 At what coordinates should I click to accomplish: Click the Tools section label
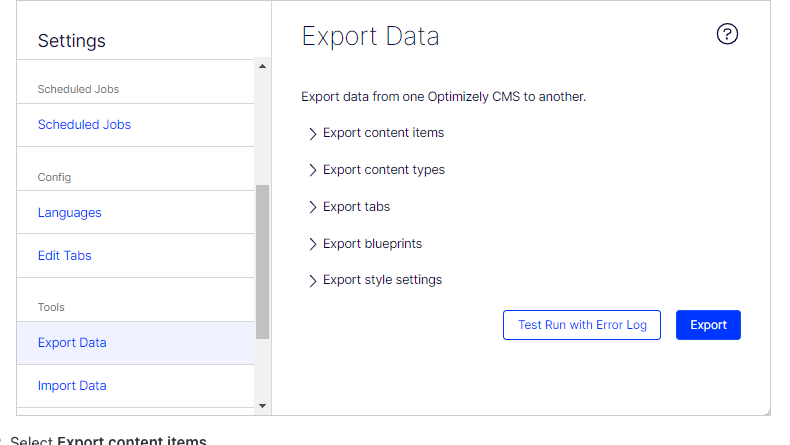click(x=51, y=307)
